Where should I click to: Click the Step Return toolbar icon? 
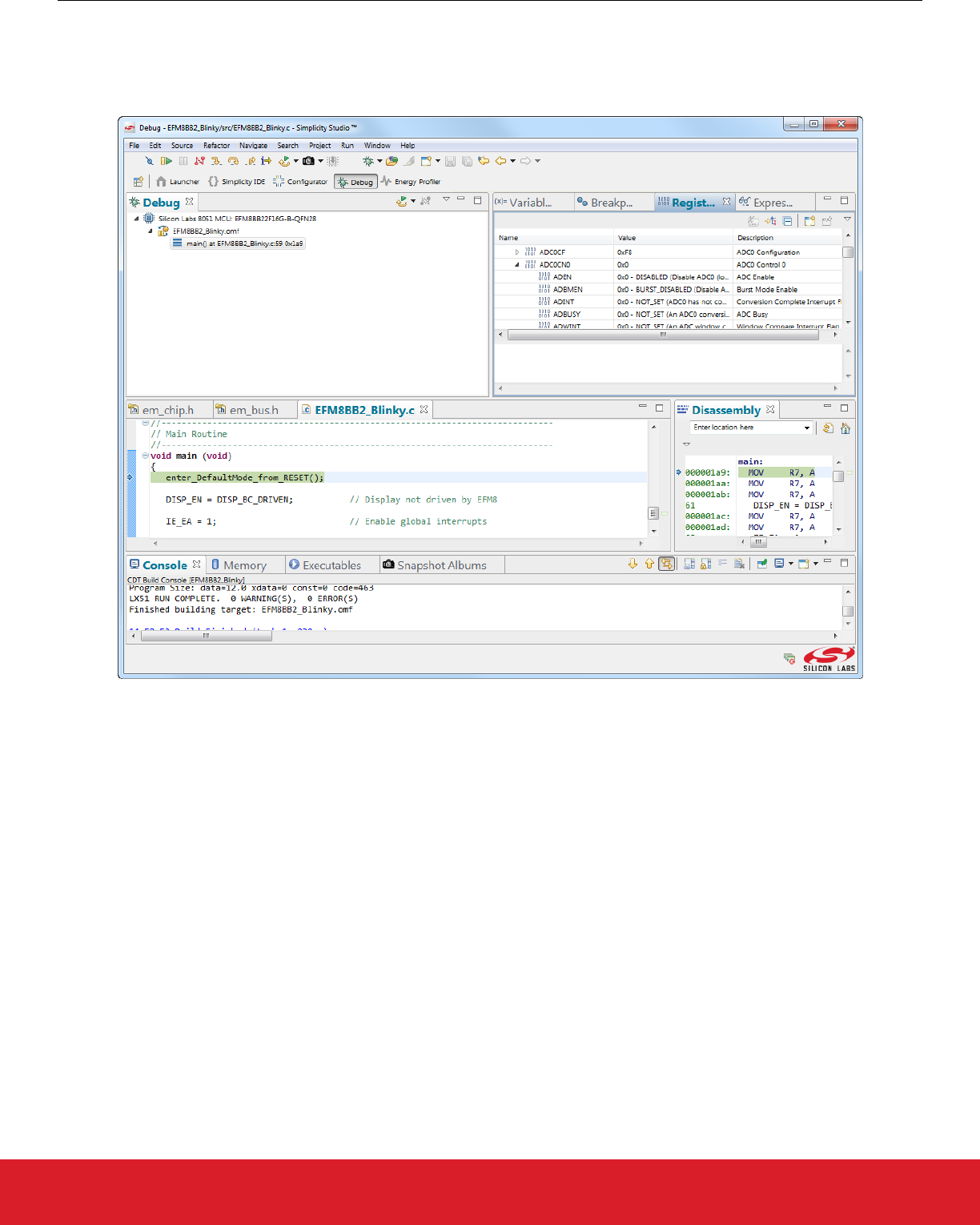250,161
